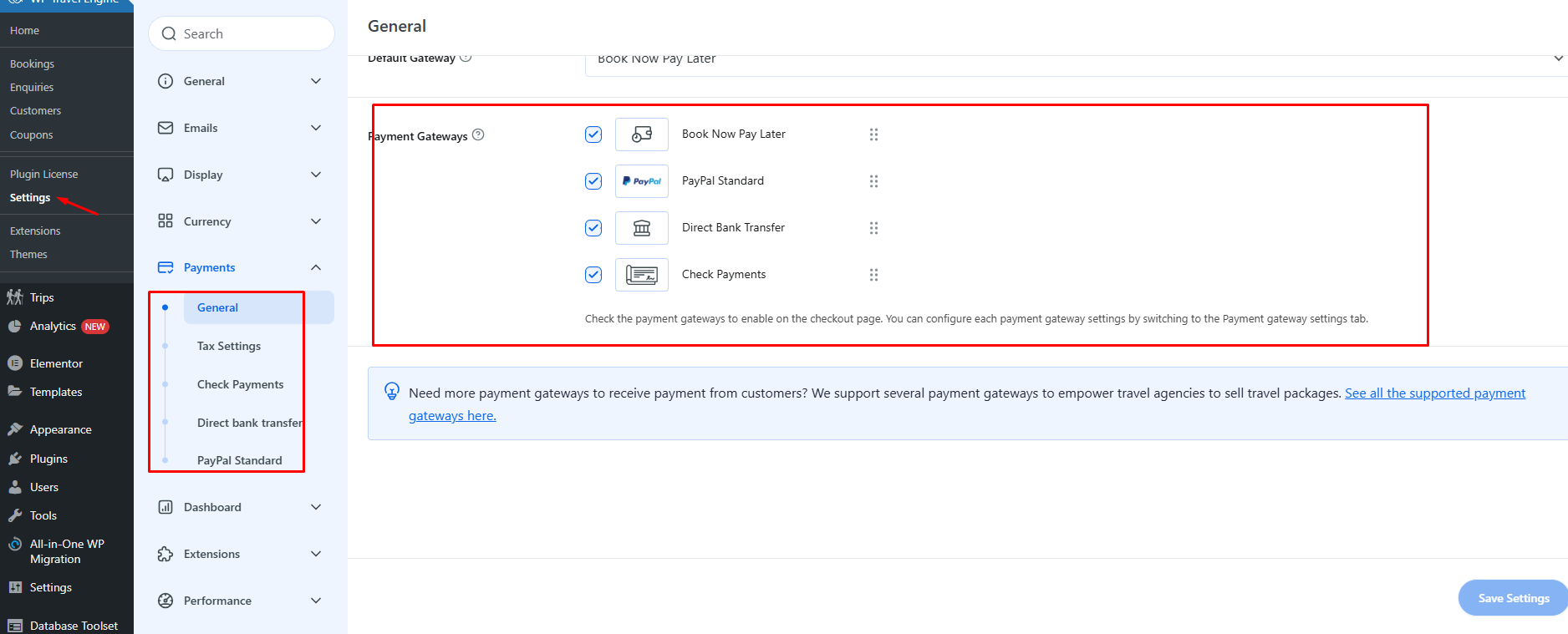
Task: Open Database Toolset menu item
Action: pyautogui.click(x=74, y=626)
